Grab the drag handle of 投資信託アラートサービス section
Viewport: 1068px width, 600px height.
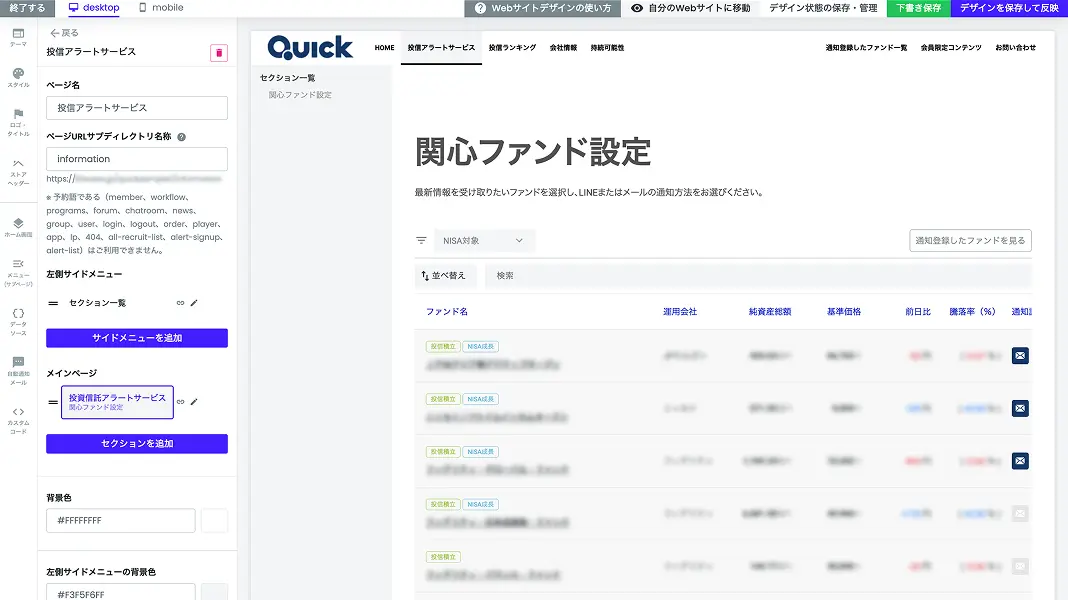coord(53,402)
